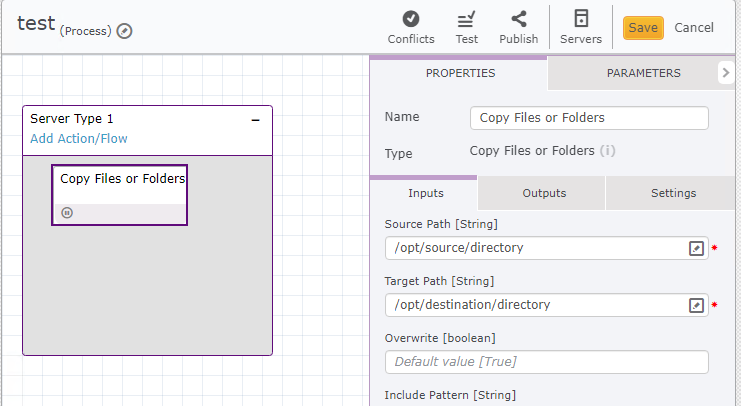Click the pencil icon next to test title
The image size is (741, 406).
(x=125, y=31)
